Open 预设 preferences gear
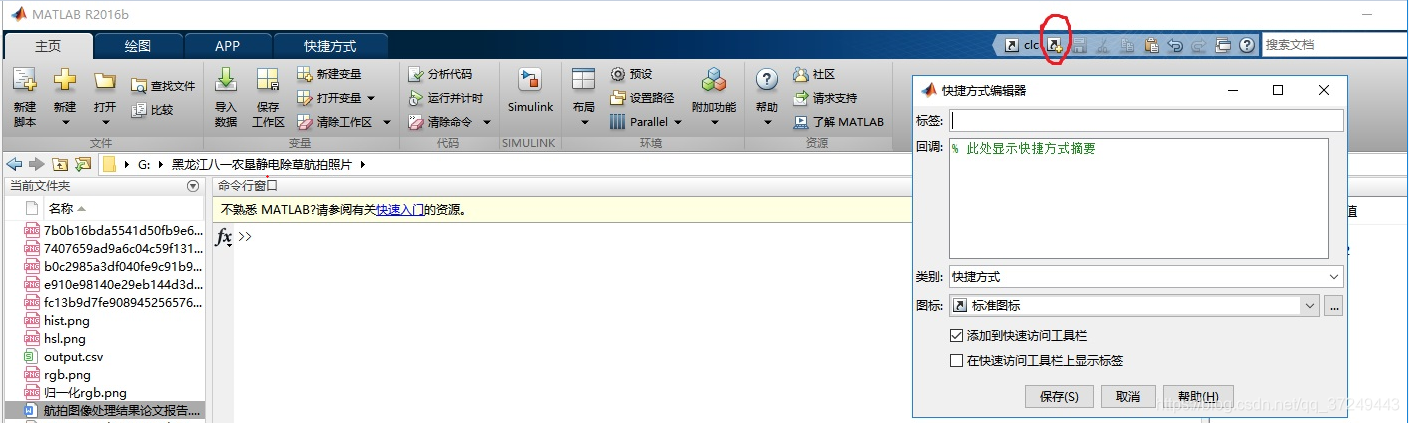The height and width of the screenshot is (423, 1409). (x=631, y=74)
